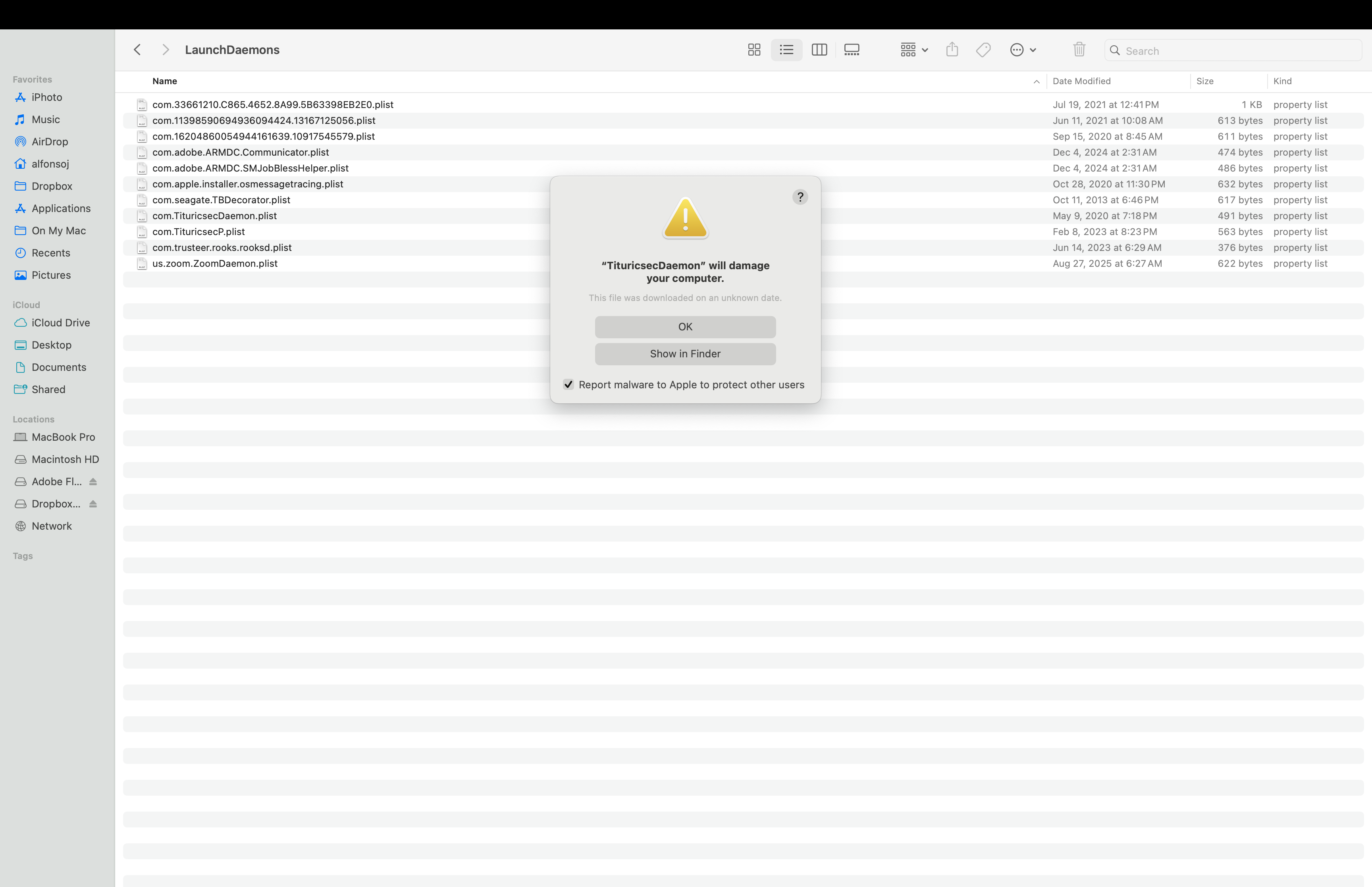Sort by Size column header

click(1204, 81)
